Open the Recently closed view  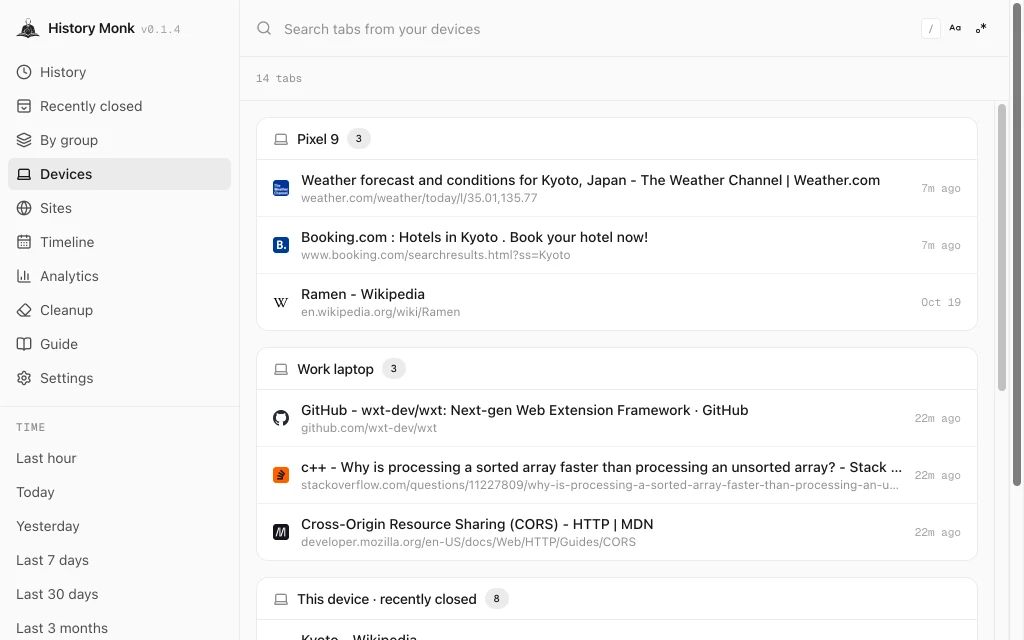(120, 106)
